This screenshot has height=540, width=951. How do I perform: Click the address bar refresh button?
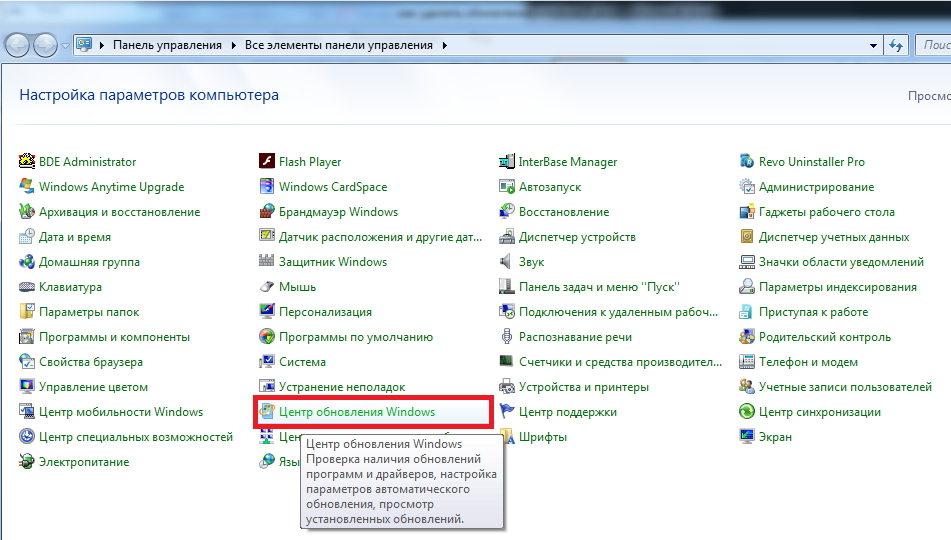pos(895,46)
